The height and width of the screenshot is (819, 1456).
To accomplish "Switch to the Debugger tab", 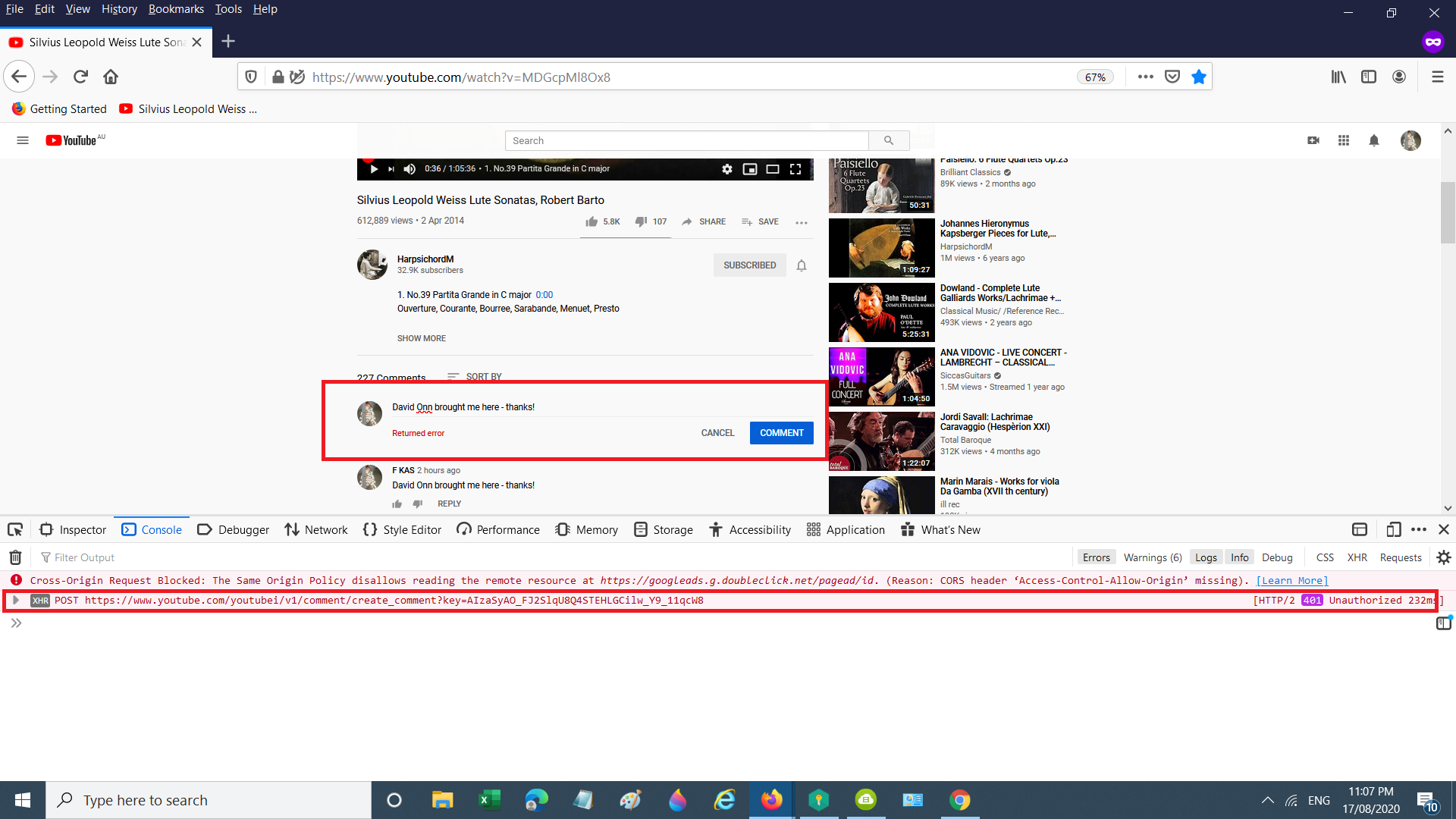I will click(x=233, y=529).
